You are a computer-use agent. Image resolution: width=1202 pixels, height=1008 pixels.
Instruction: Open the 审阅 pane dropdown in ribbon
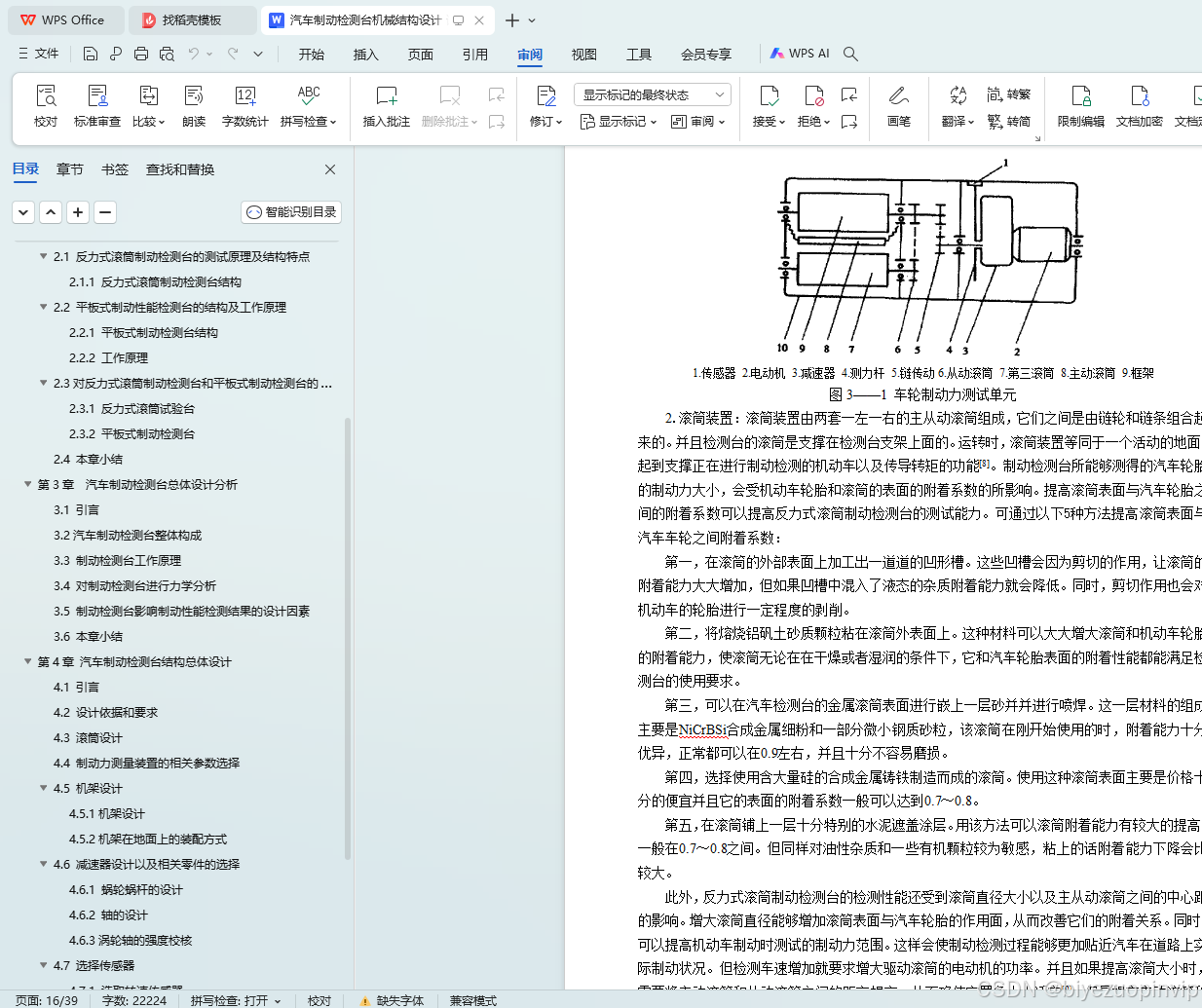point(700,122)
